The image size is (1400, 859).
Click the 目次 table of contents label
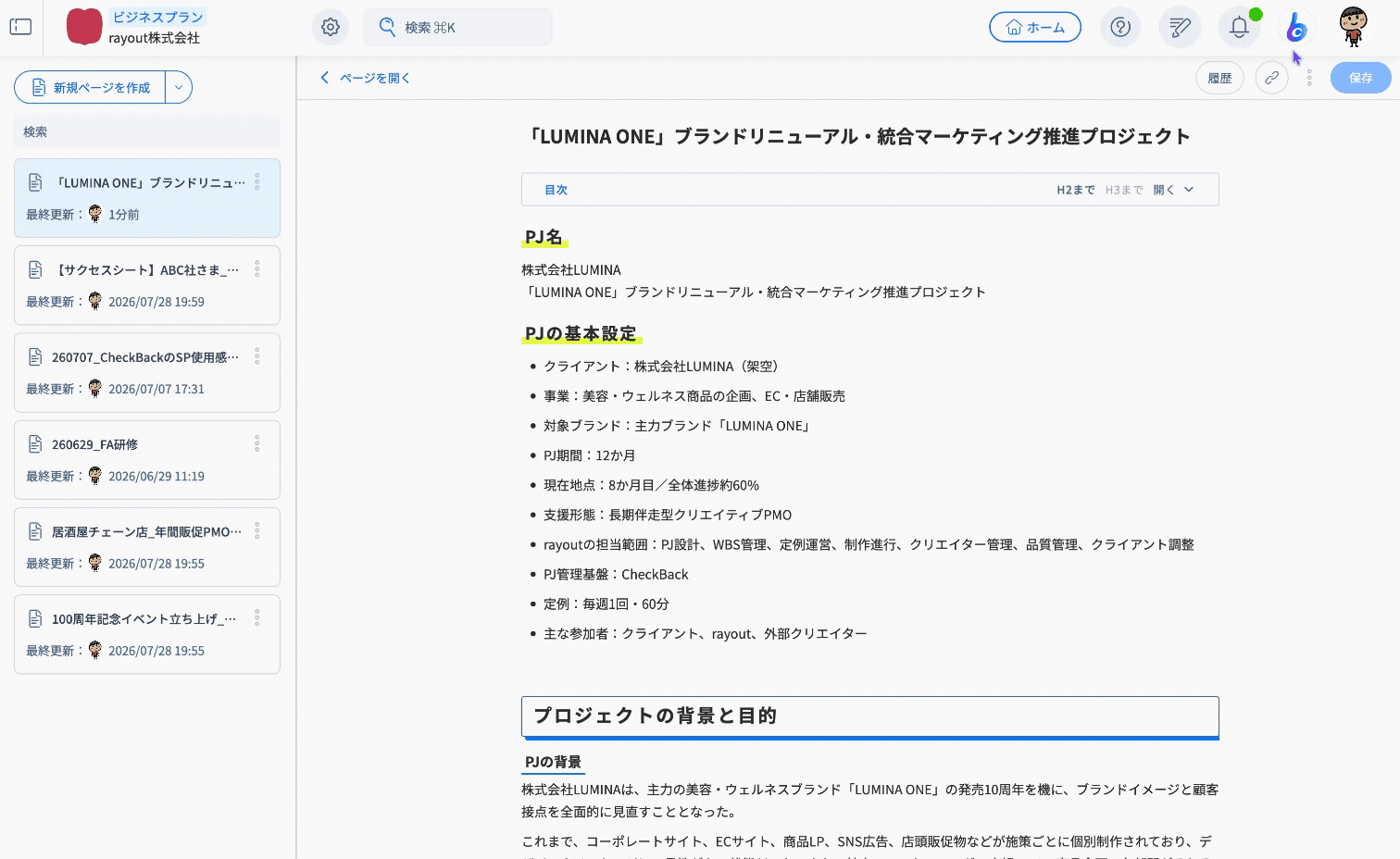pos(556,190)
